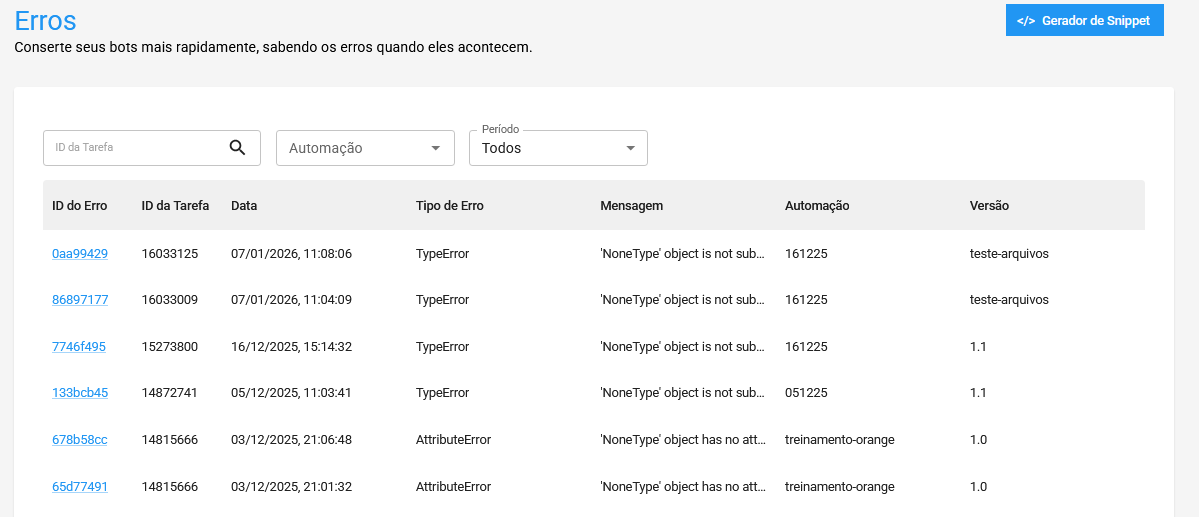The width and height of the screenshot is (1199, 517).
Task: Open error link 133bcb45
Action: coord(80,393)
